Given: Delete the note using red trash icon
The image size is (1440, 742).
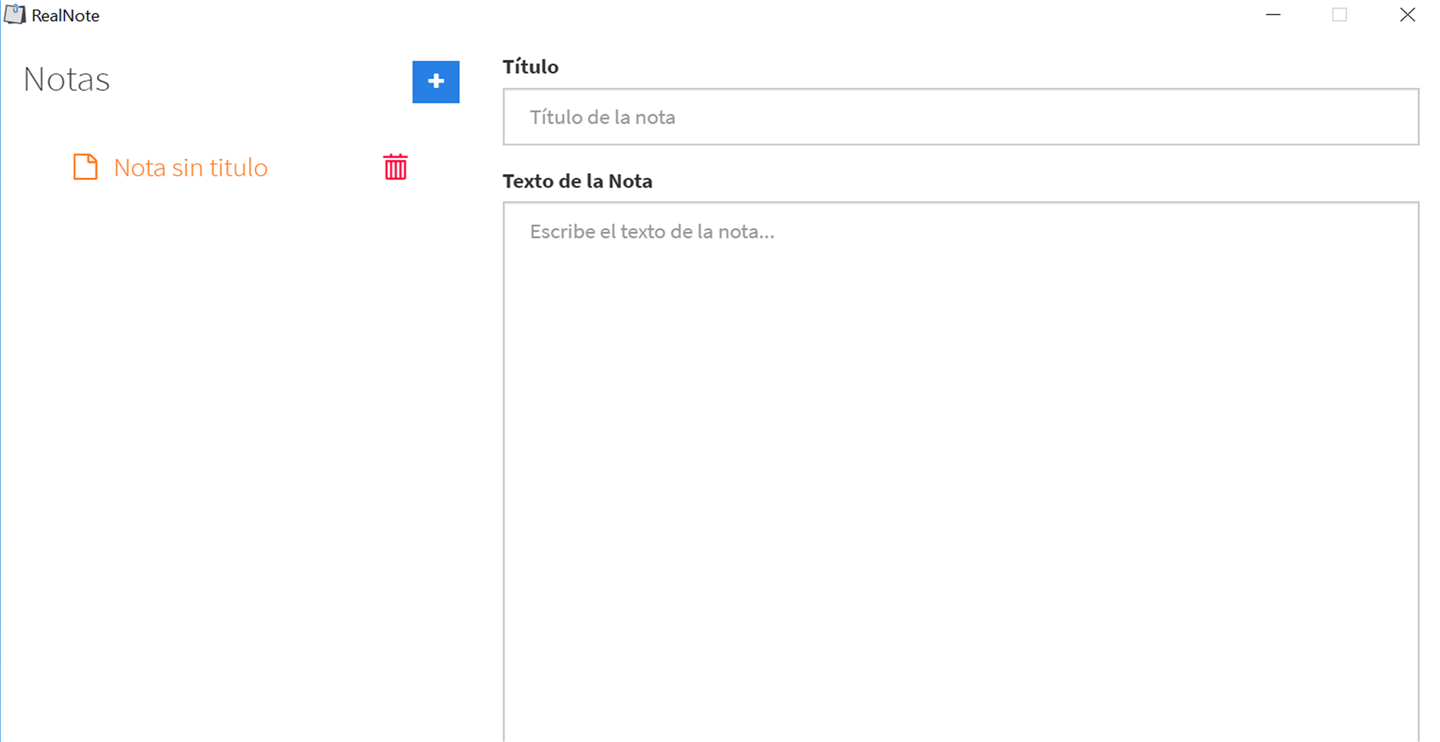Looking at the screenshot, I should [395, 167].
